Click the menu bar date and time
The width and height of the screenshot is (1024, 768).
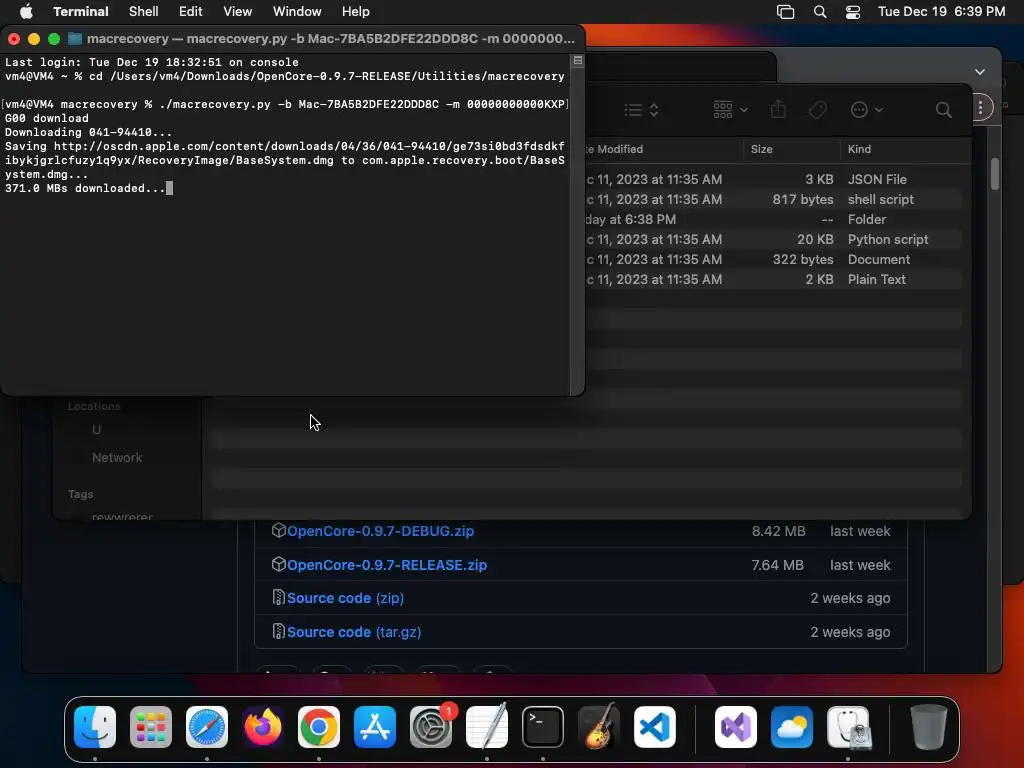pyautogui.click(x=941, y=12)
